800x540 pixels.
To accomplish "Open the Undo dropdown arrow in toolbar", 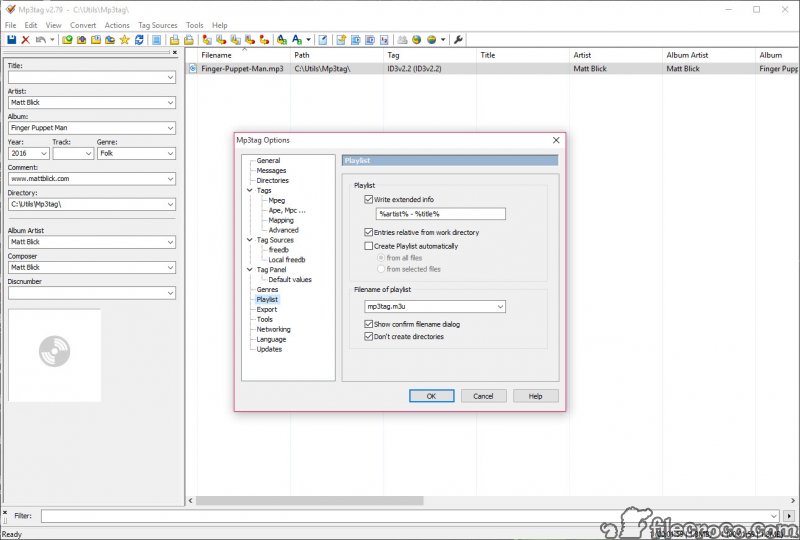I will point(52,40).
